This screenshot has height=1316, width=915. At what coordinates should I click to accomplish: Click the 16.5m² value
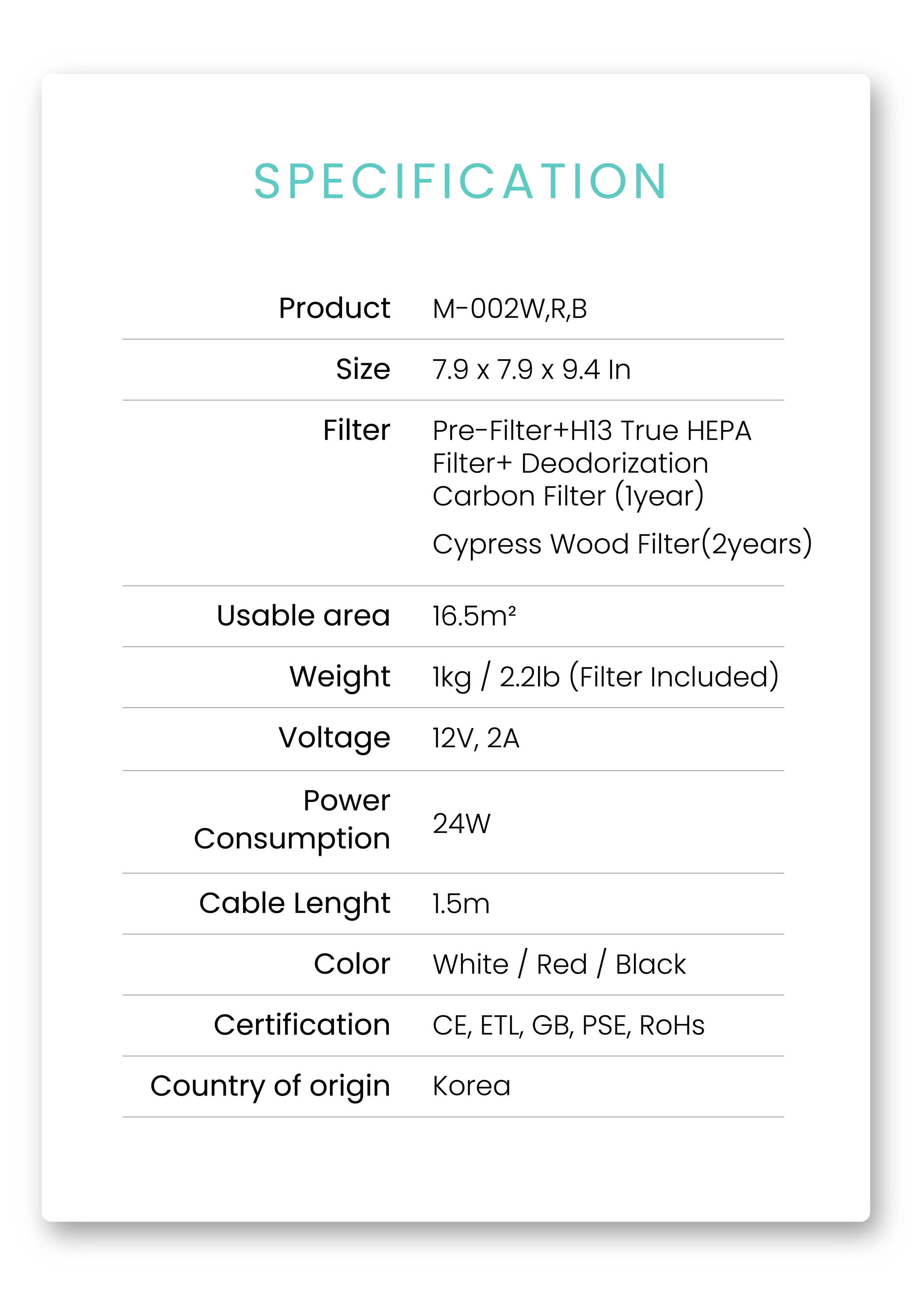pos(474,615)
